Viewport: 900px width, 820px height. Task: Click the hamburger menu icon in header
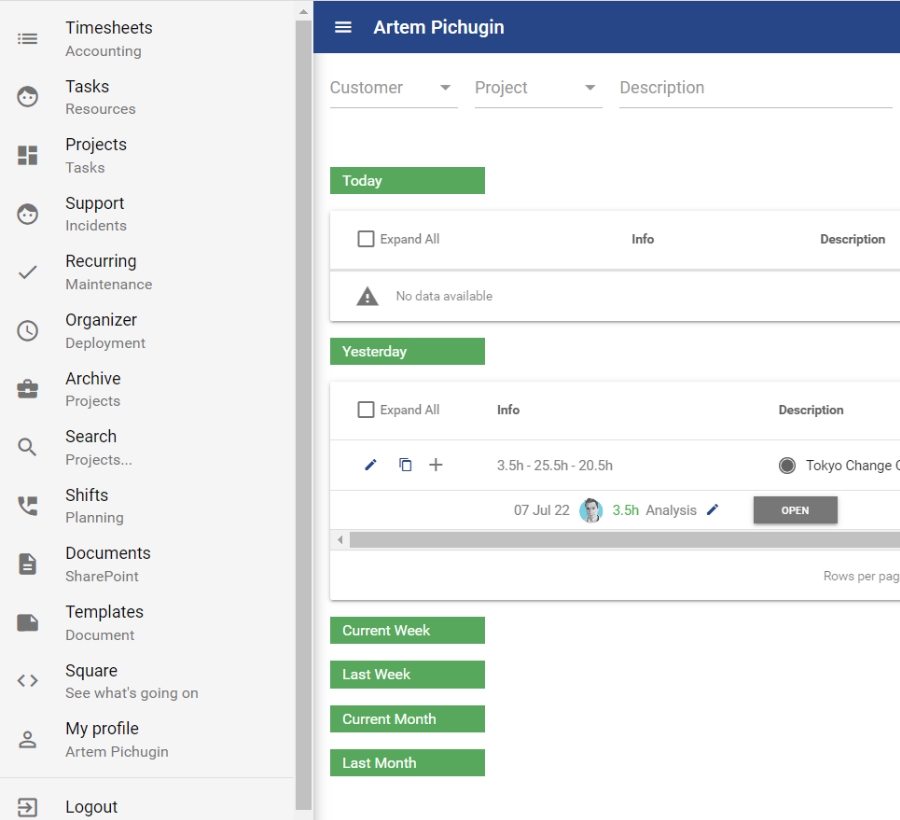(343, 27)
